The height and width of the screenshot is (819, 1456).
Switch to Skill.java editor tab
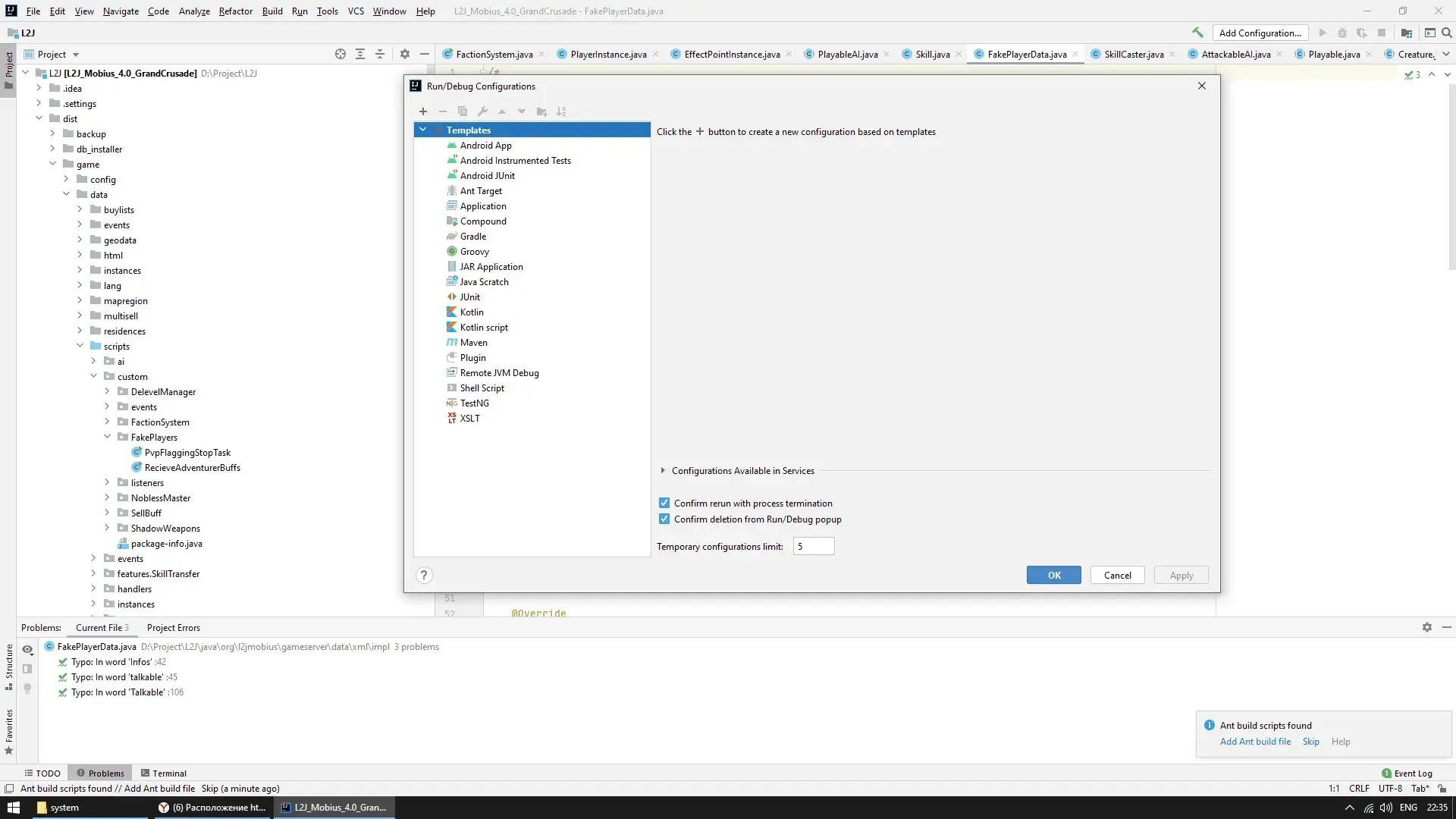(x=932, y=54)
